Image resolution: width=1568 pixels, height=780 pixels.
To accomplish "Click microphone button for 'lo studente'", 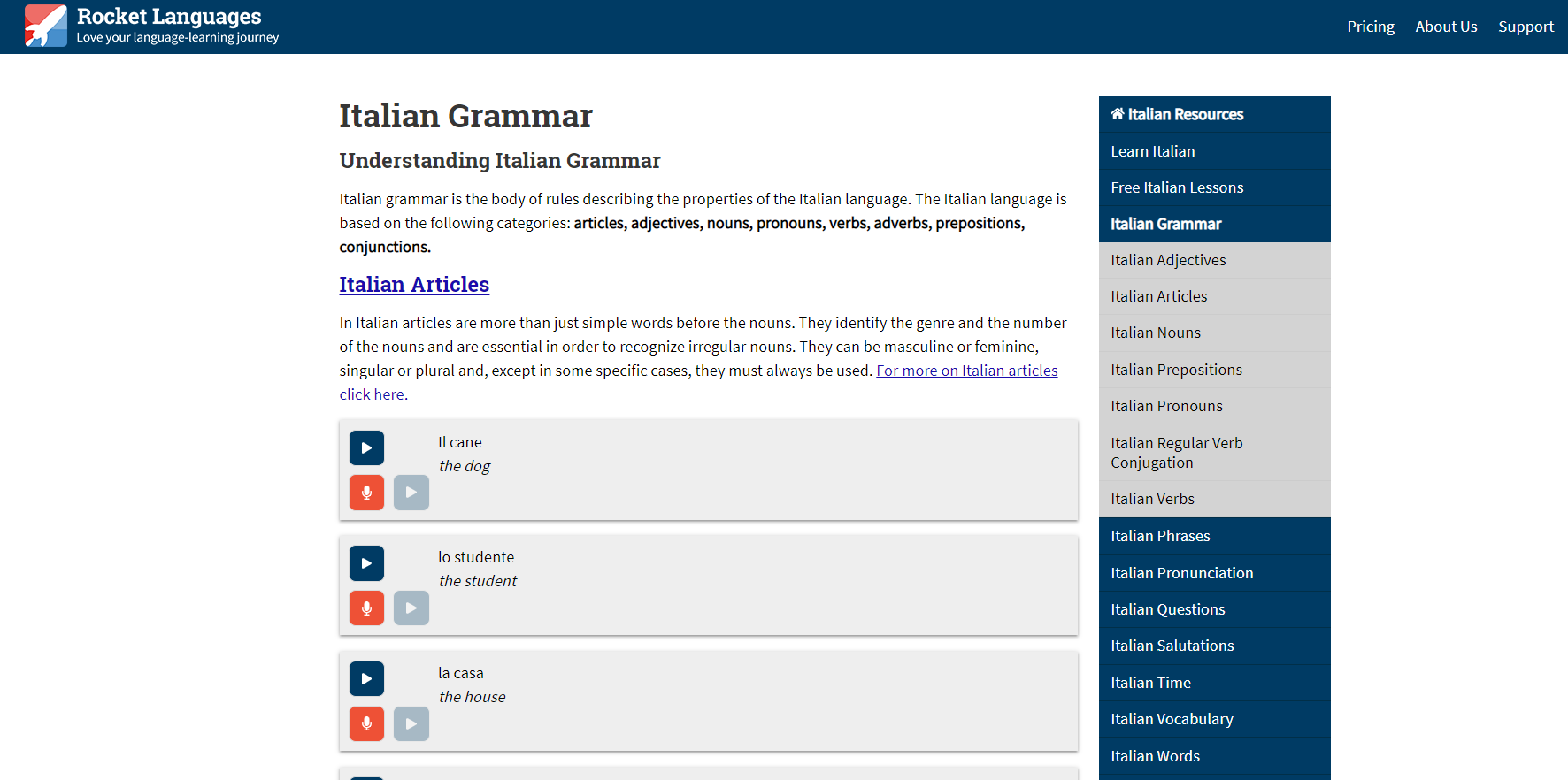I will 366,608.
